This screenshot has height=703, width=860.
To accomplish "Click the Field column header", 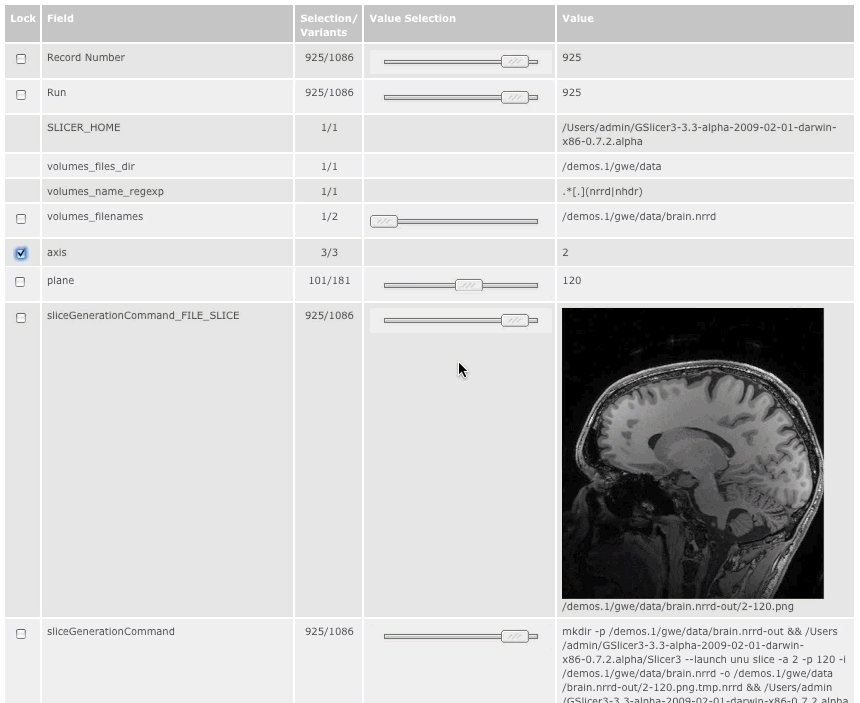I will 60,19.
